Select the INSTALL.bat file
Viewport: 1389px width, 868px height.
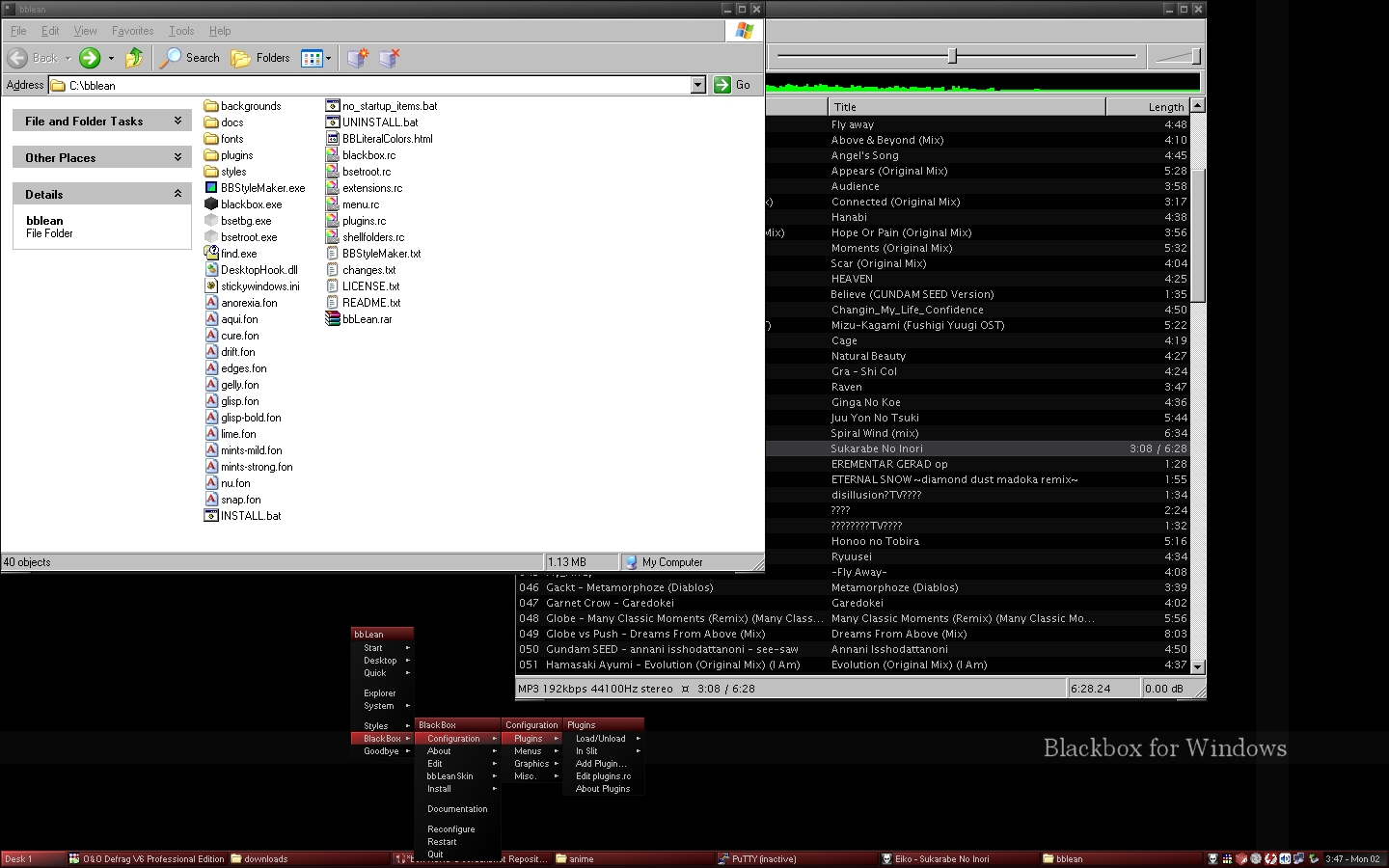point(243,516)
